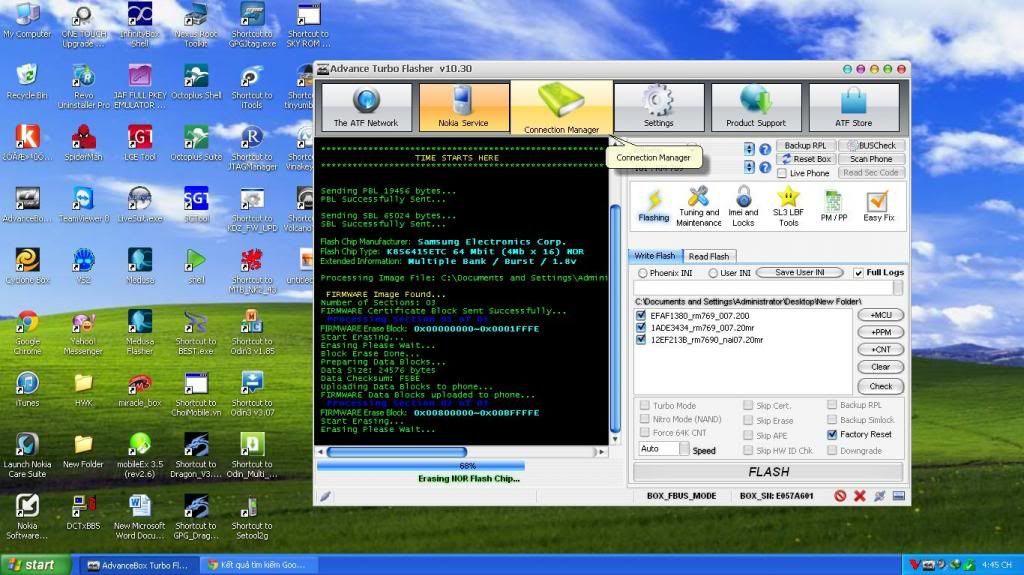Click the lower blue help question icon
This screenshot has height=575, width=1024.
[x=765, y=167]
